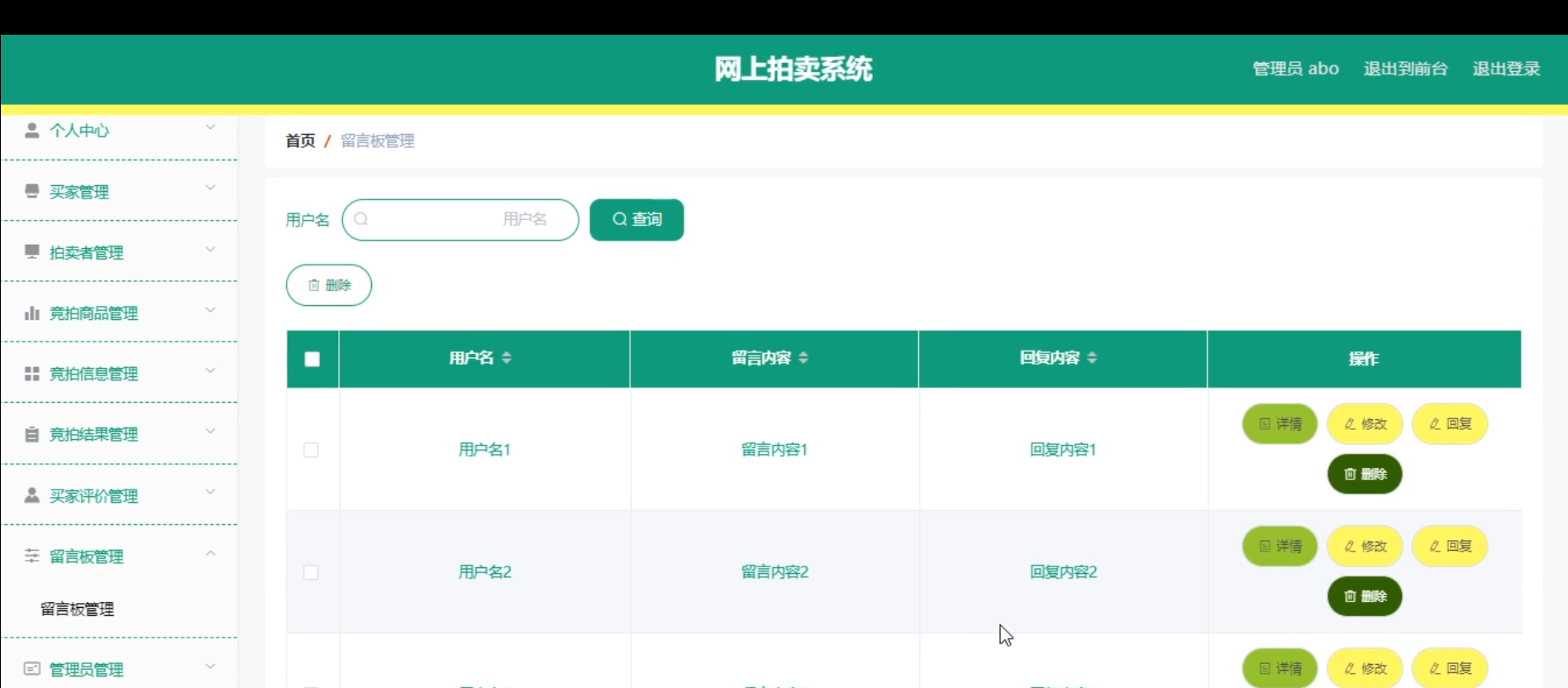Viewport: 1568px width, 688px height.
Task: Click the 留言内容2 table cell
Action: [x=774, y=572]
